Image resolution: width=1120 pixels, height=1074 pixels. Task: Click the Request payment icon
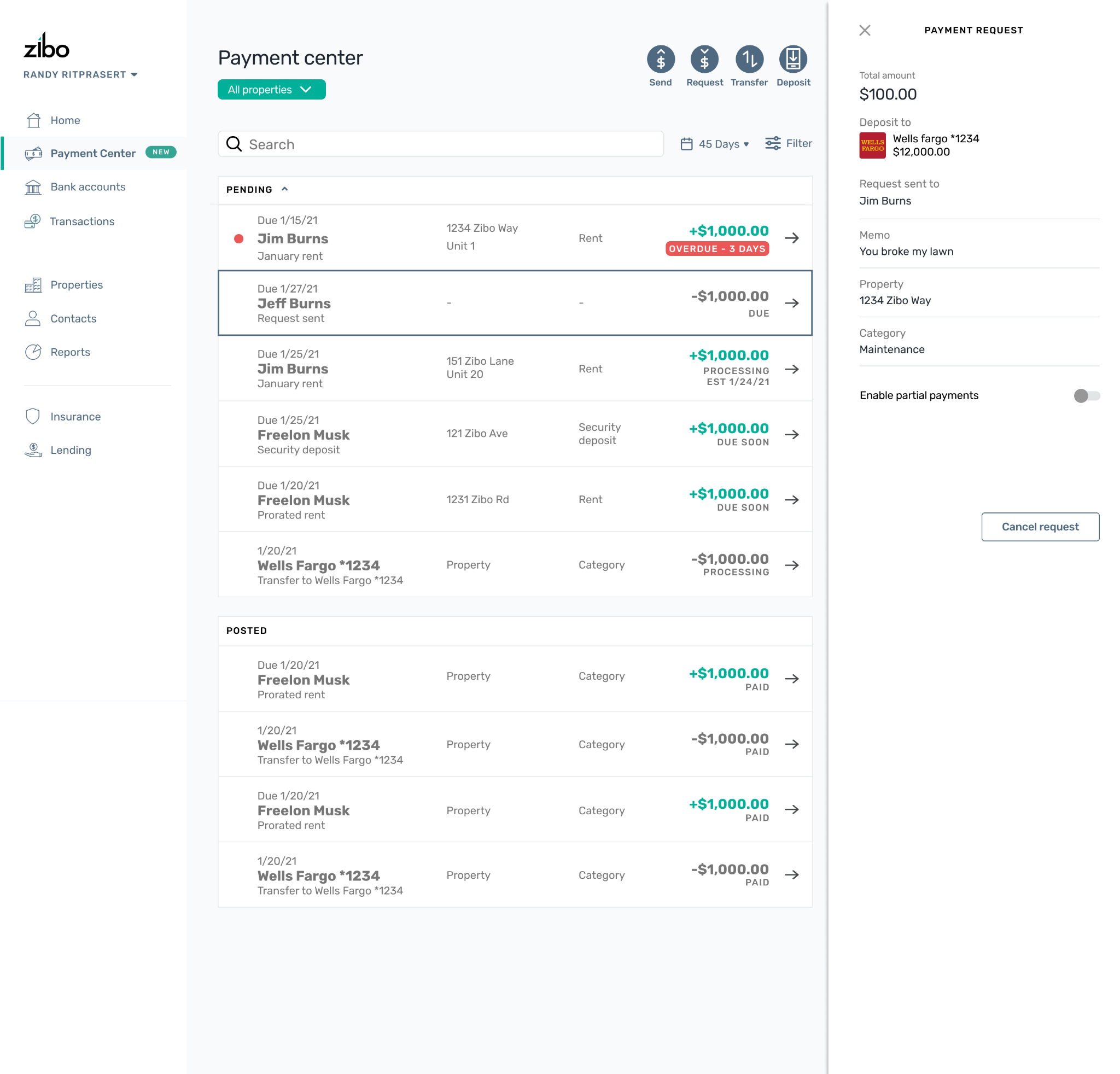pos(704,60)
